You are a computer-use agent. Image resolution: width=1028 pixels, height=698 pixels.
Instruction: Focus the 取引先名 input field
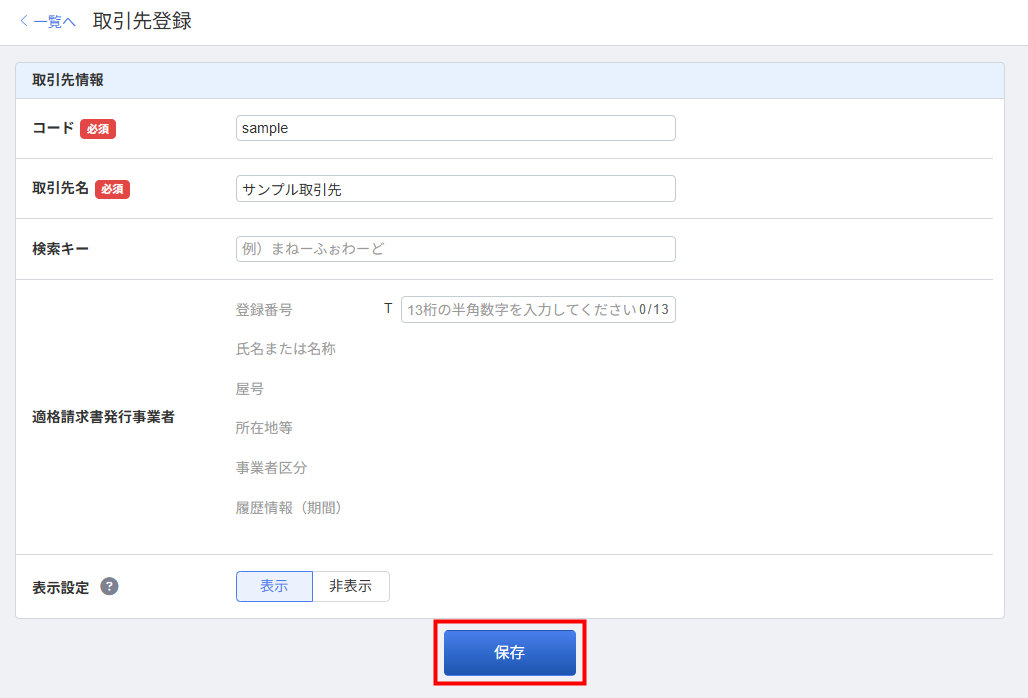coord(455,189)
